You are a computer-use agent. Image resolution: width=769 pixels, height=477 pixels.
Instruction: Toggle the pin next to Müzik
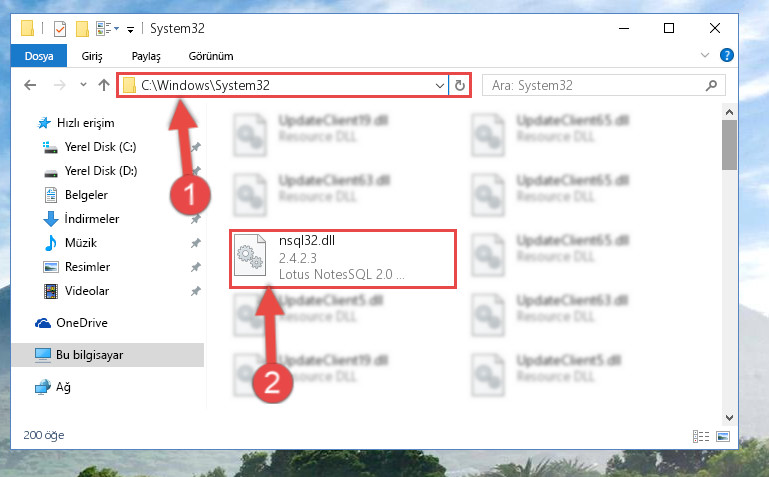(x=196, y=243)
